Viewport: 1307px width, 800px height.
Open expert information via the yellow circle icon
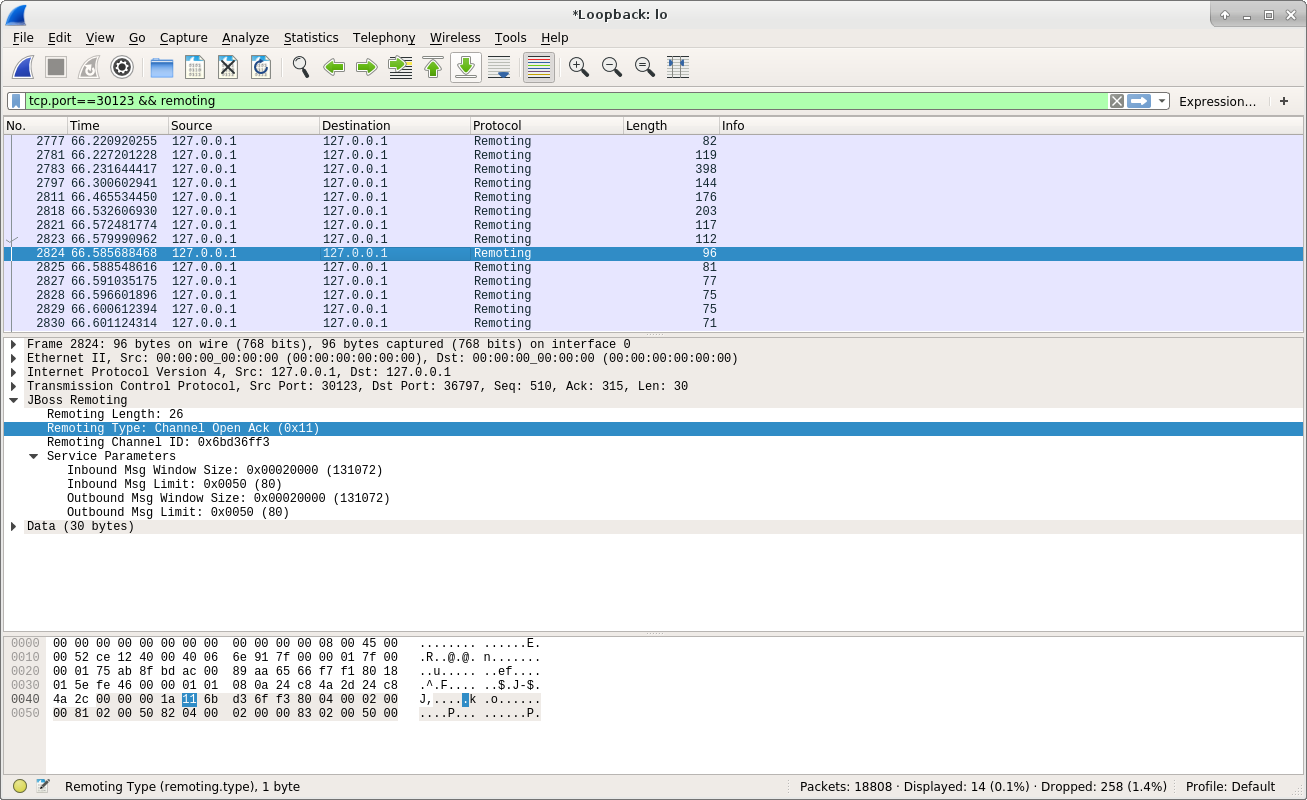(20, 786)
